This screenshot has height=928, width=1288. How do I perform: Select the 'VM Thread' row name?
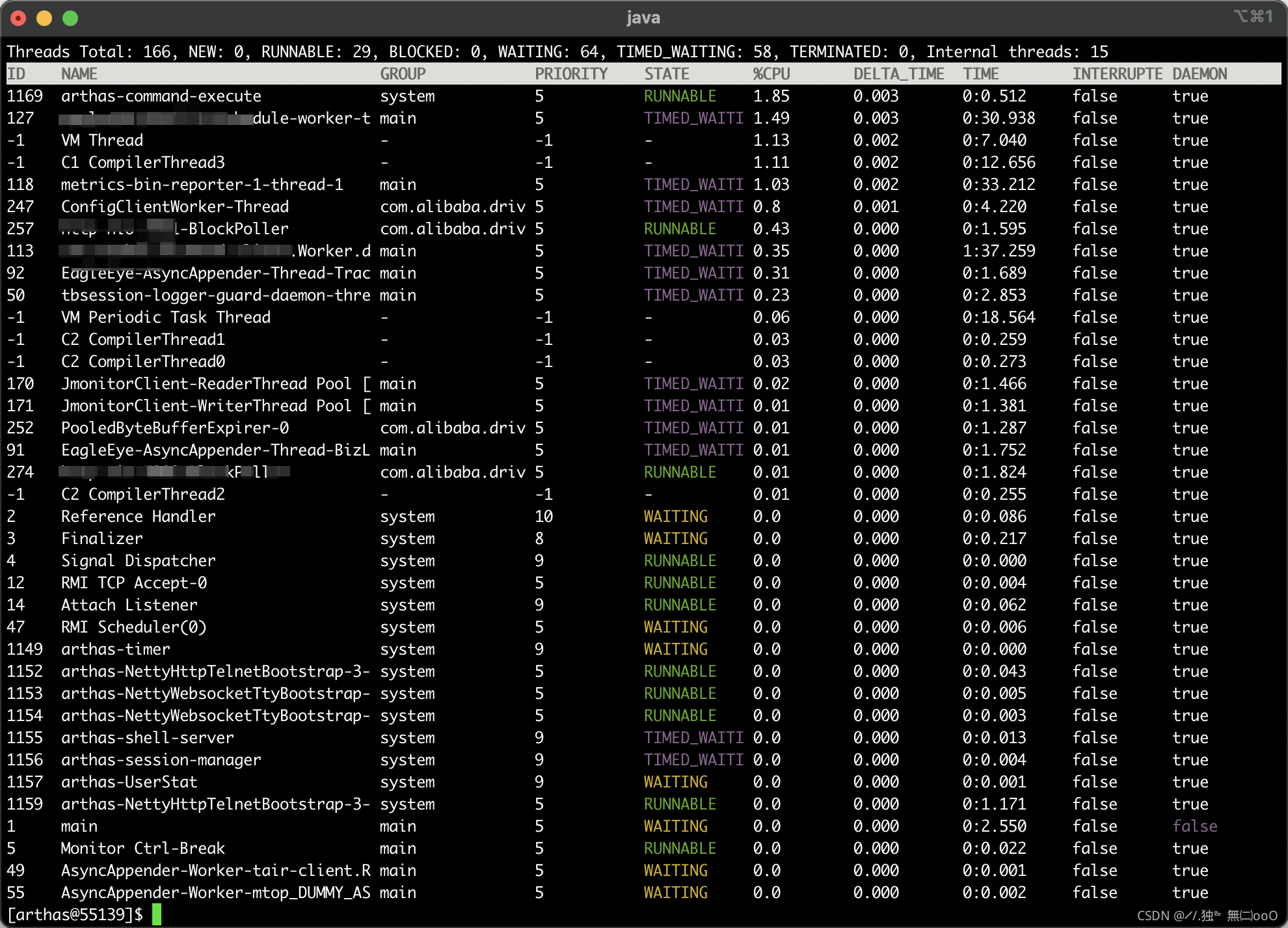point(102,141)
